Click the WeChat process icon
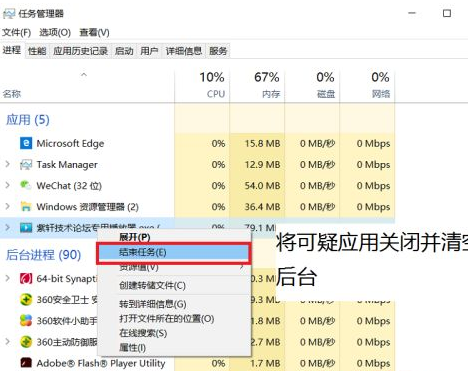The width and height of the screenshot is (468, 371). [x=26, y=186]
